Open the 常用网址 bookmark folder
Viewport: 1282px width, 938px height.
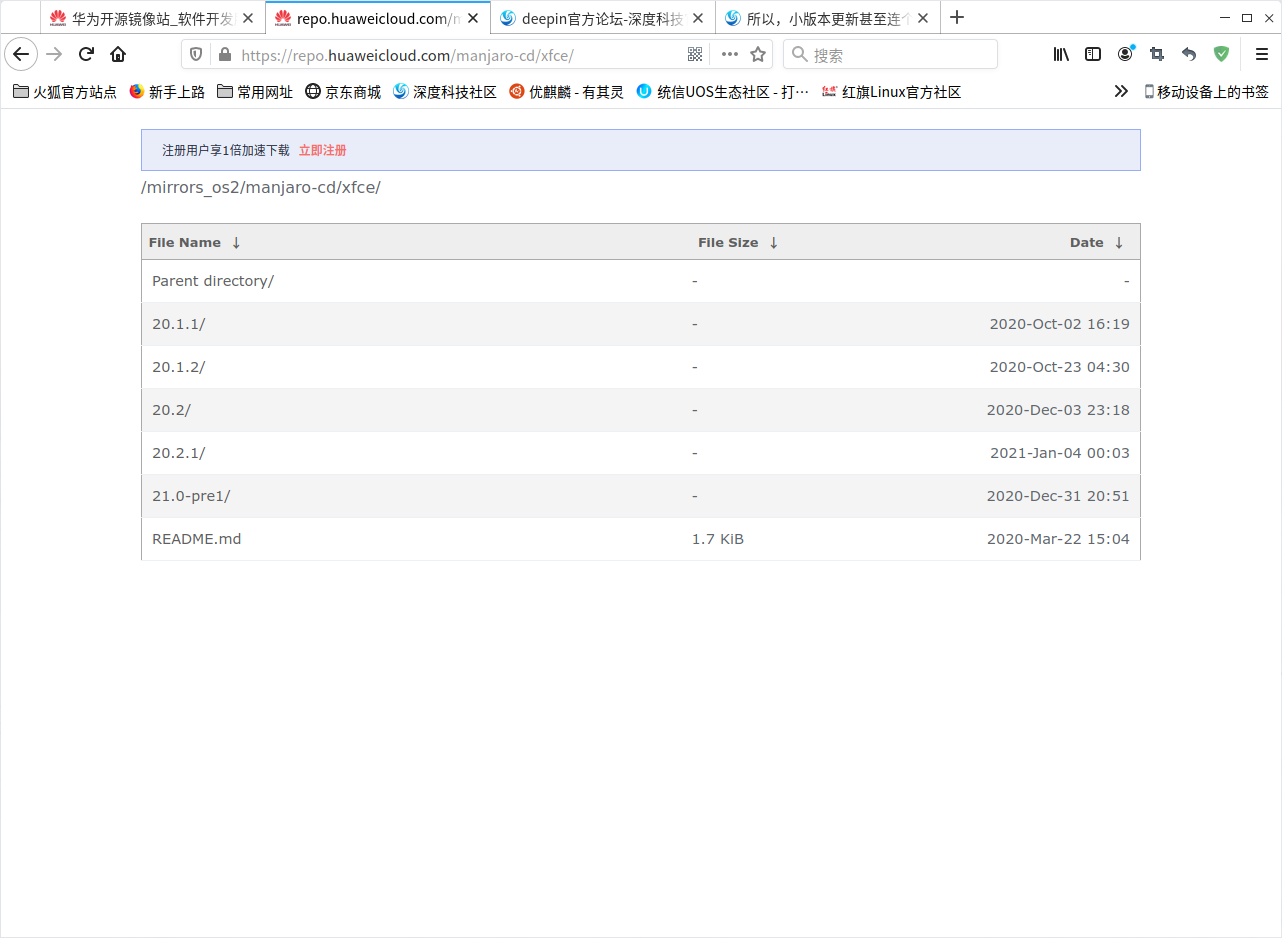255,92
